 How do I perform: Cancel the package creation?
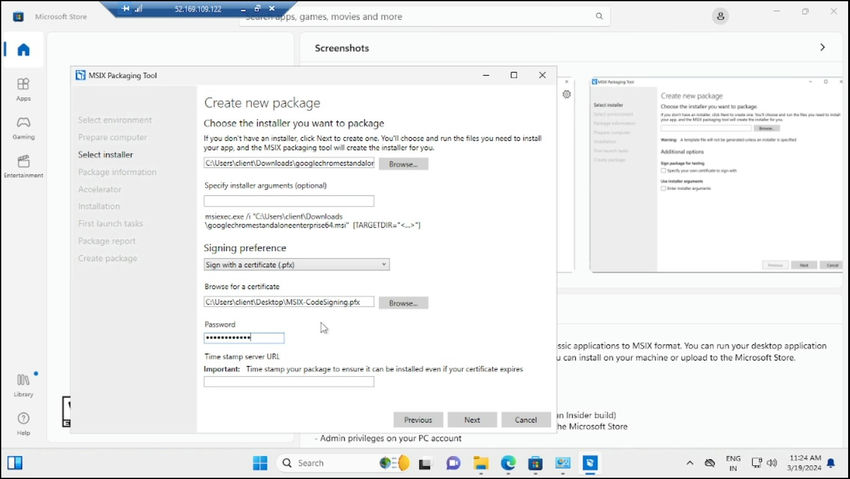[x=526, y=420]
